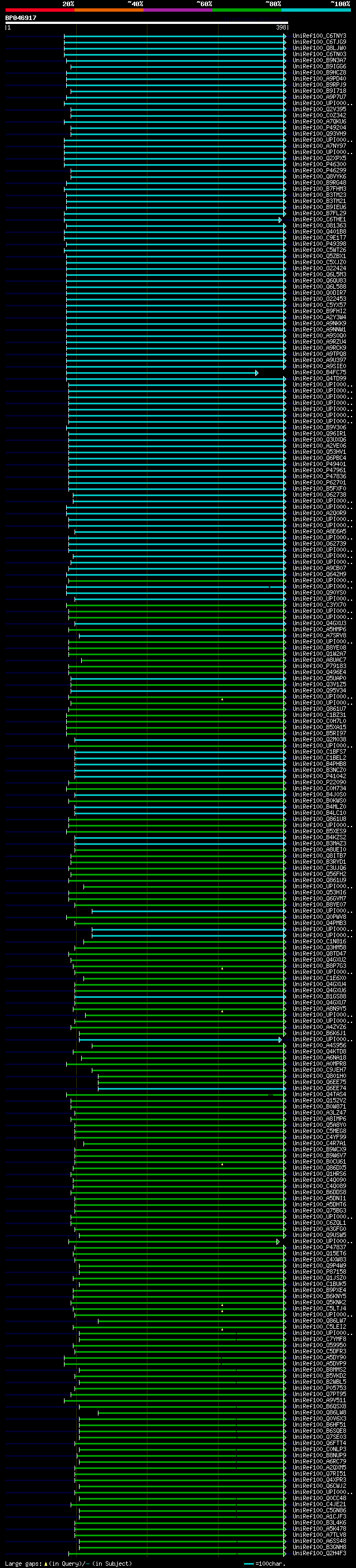Select label UniRef100_A7NY97
Screen dimensions: 356x1568
point(319,146)
